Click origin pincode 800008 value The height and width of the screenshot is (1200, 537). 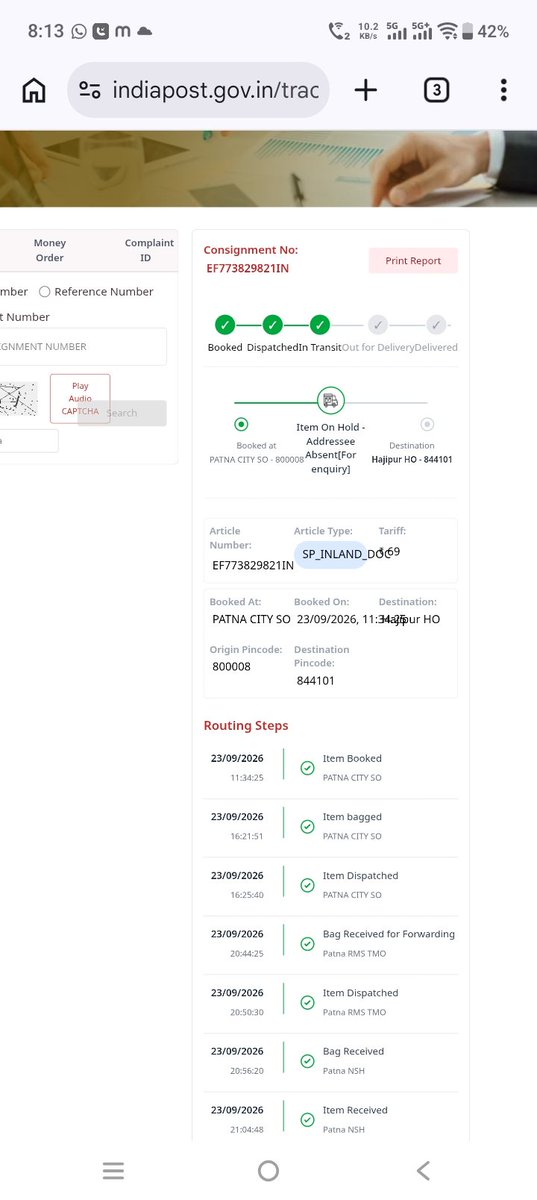coord(232,666)
